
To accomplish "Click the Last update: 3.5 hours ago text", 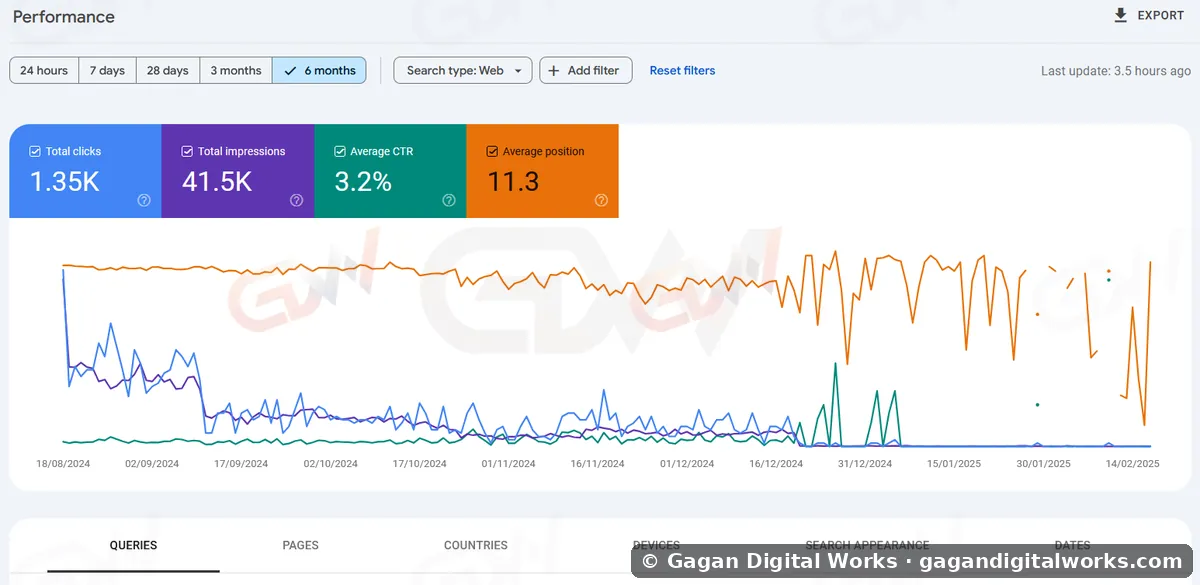I will point(1116,71).
